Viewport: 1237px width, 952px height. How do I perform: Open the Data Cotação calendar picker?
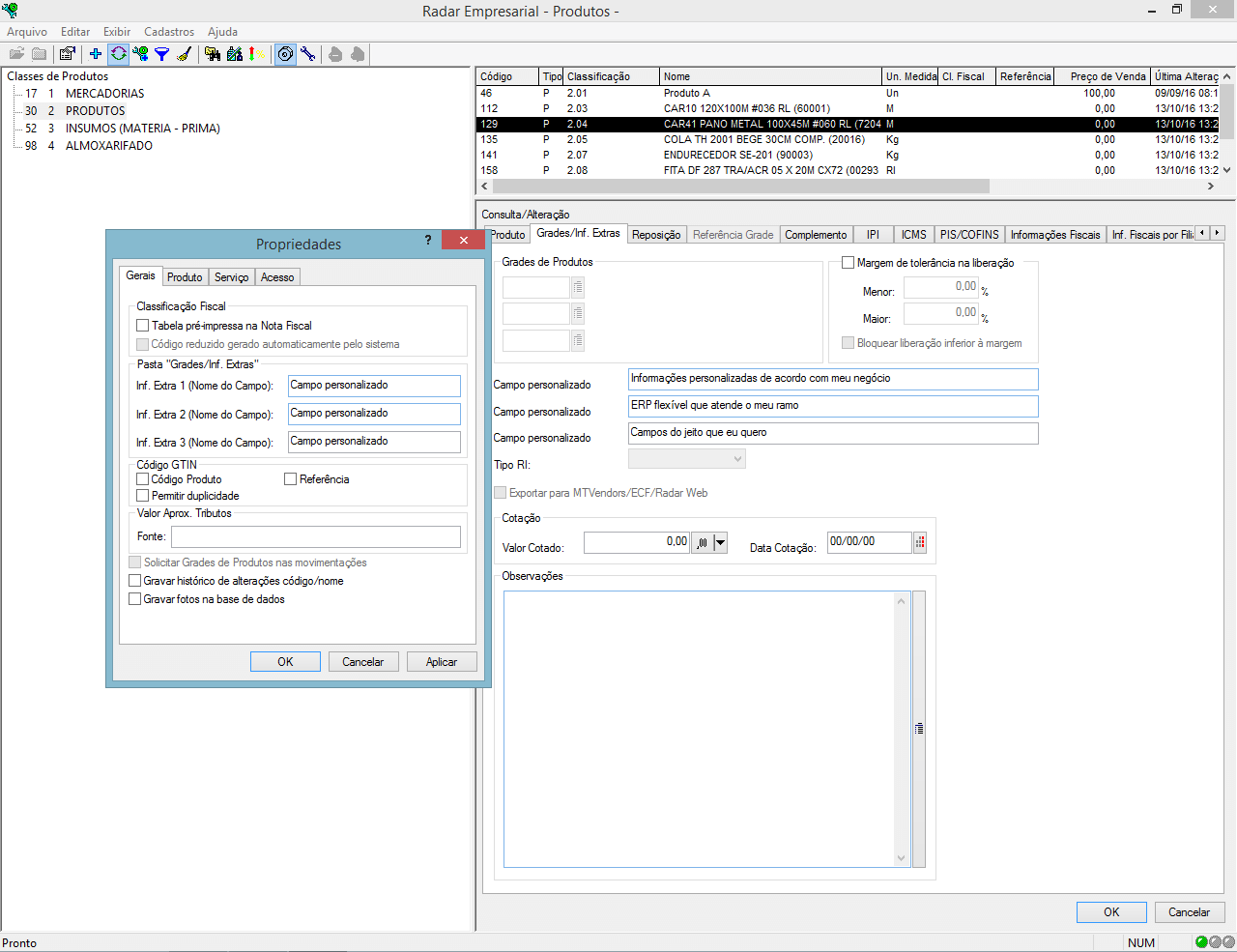[x=918, y=542]
